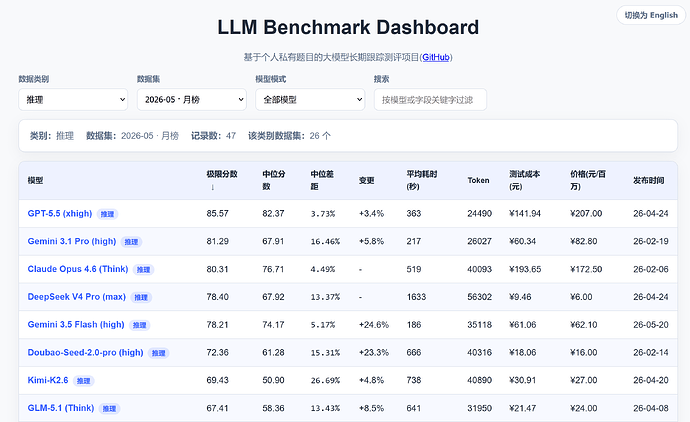Select release date 26-04-24 of GPT-5.5
690x422 pixels.
pyautogui.click(x=651, y=213)
